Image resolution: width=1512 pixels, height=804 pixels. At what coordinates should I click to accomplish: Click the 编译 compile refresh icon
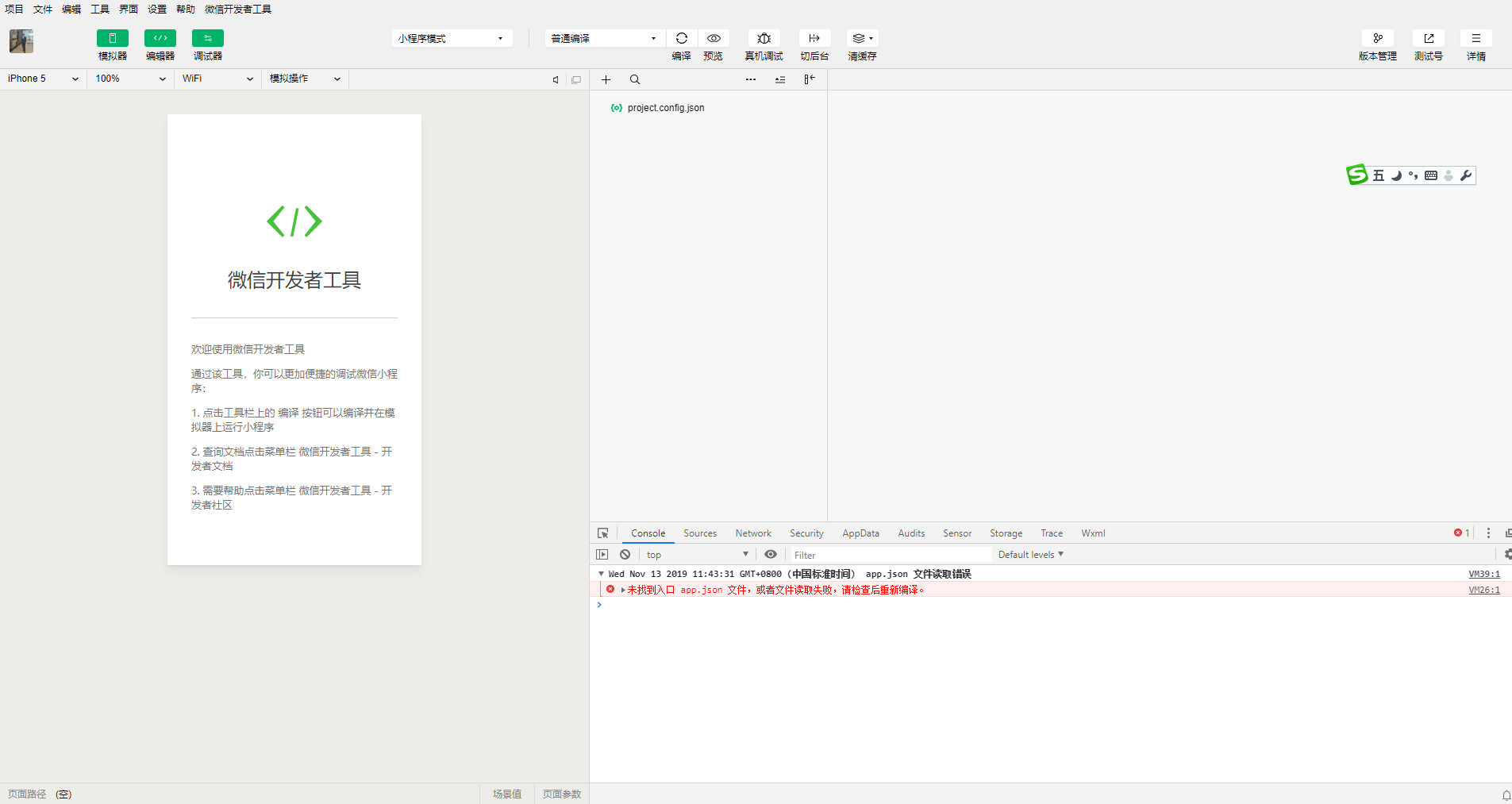coord(682,38)
